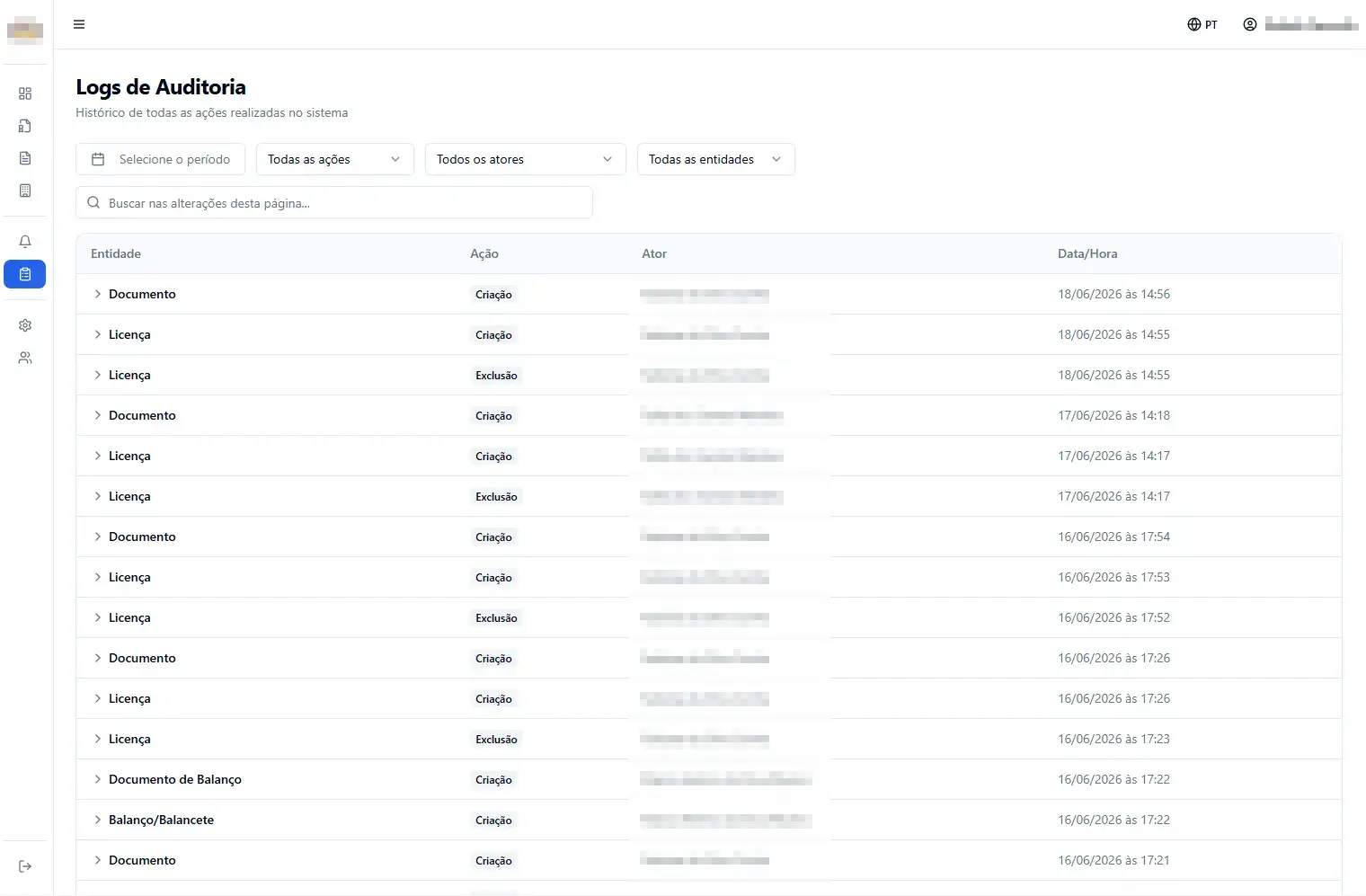Click Exclusão badge at 16/06/2026 17:52
Viewport: 1366px width, 896px height.
coord(496,618)
